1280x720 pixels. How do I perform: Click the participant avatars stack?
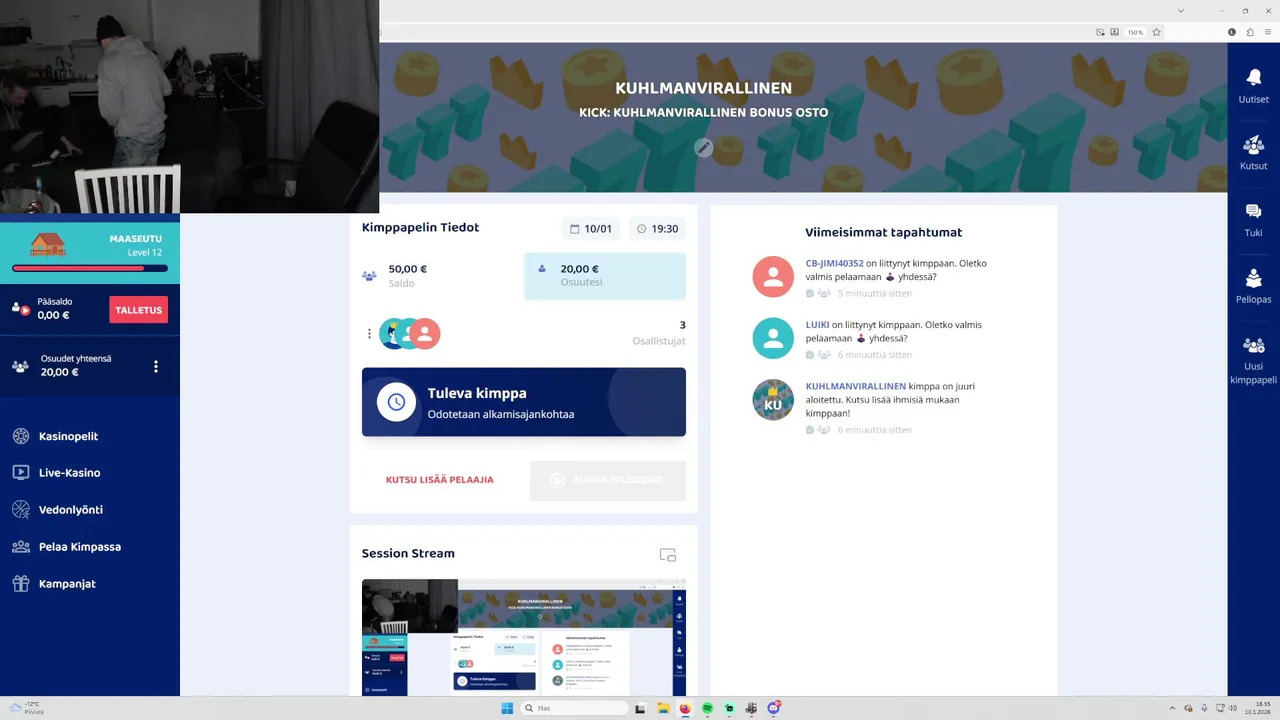[x=410, y=334]
